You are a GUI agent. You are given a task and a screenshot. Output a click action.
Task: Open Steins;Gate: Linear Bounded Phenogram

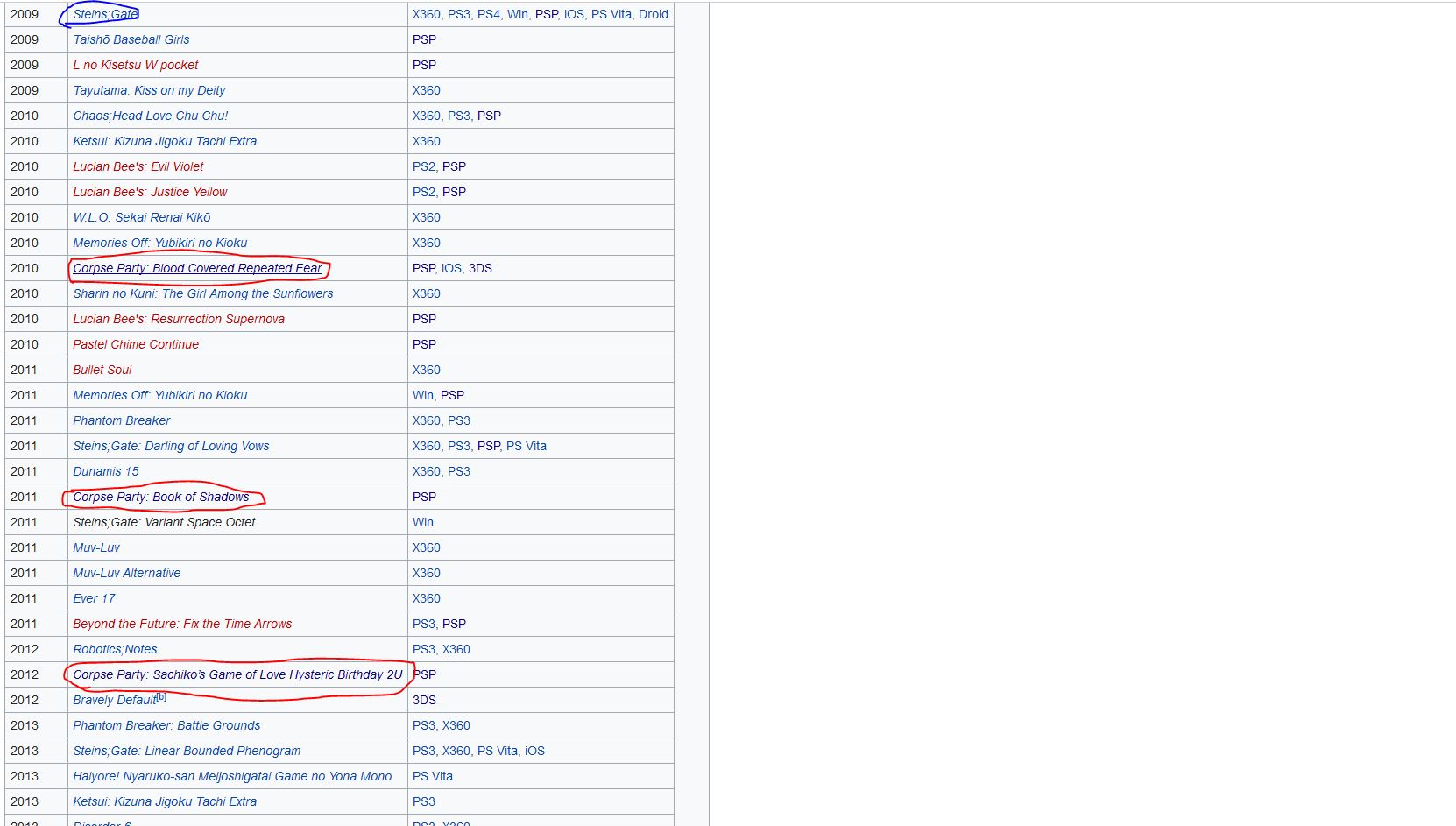click(x=187, y=751)
